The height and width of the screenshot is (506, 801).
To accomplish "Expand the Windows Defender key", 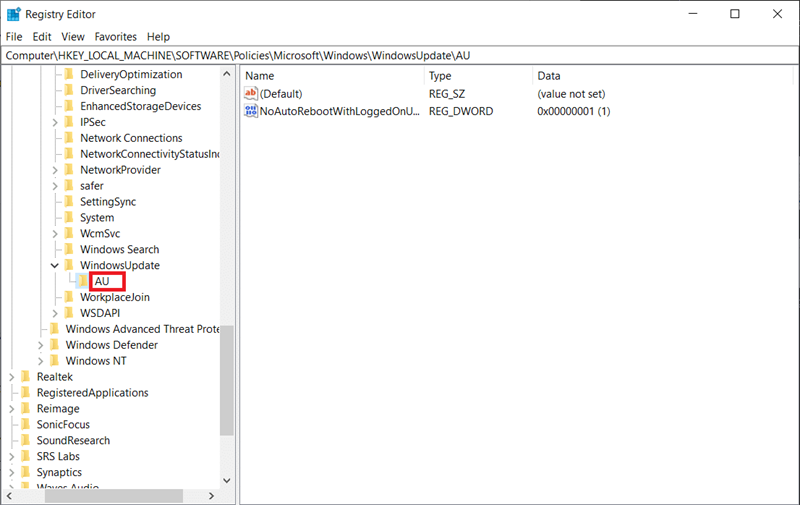I will 40,345.
